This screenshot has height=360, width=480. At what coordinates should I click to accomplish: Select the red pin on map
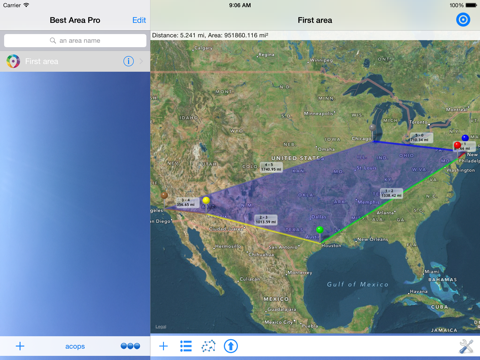tap(457, 146)
